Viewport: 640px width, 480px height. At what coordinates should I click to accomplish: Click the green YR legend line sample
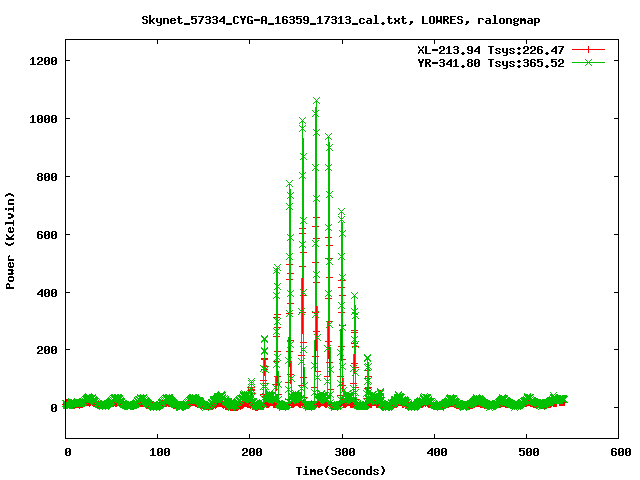point(588,62)
